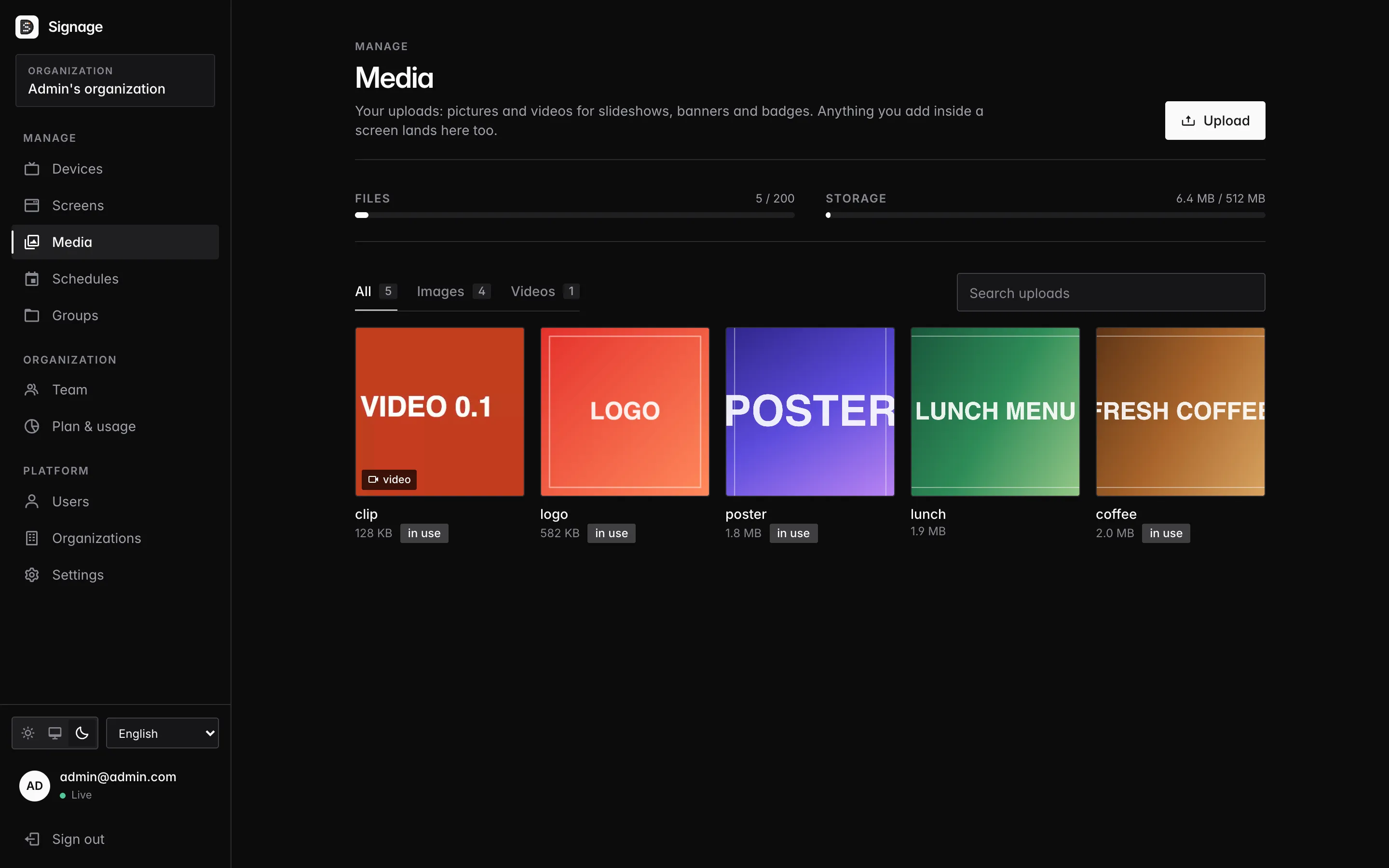Screen dimensions: 1389x868
Task: Click the Signage logo icon
Action: tap(27, 27)
